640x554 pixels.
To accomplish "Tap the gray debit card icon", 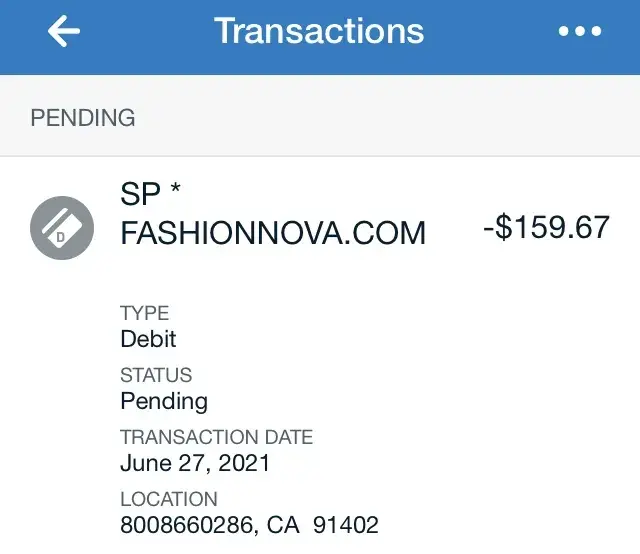I will (x=62, y=228).
